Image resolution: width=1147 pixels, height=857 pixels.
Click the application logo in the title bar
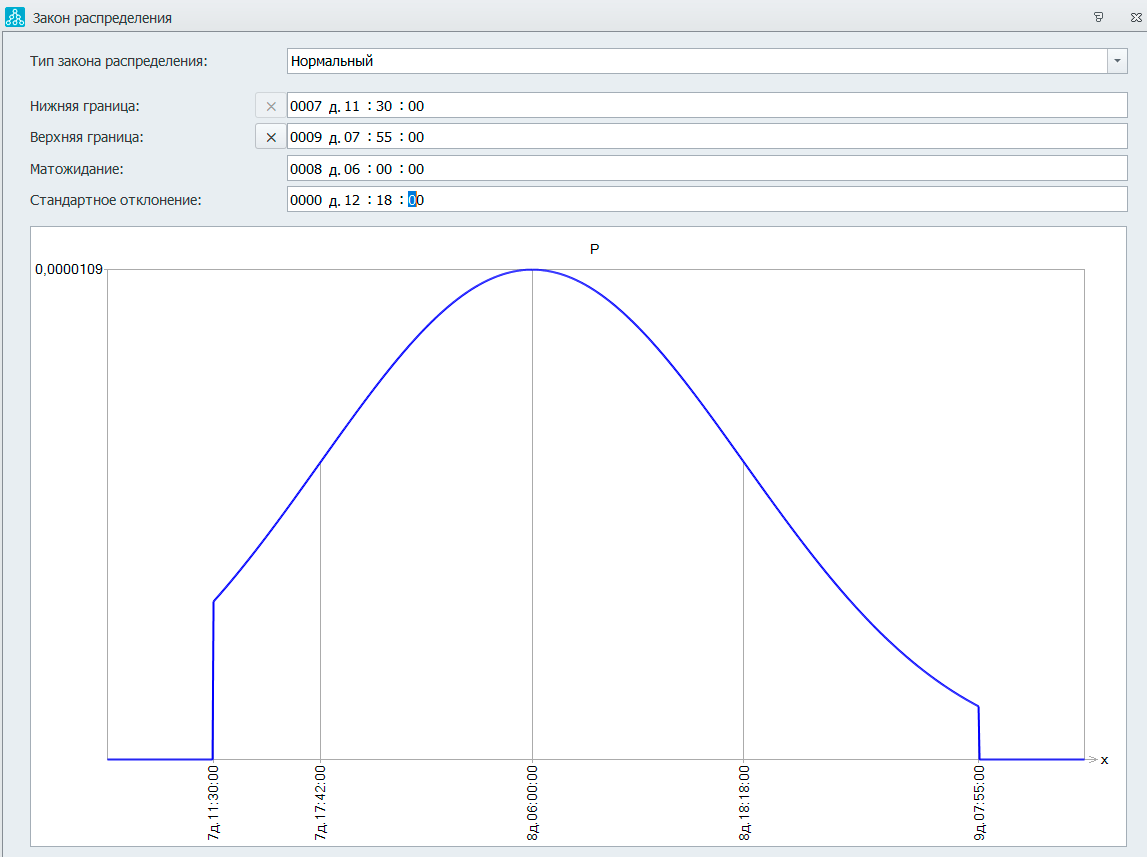click(15, 17)
